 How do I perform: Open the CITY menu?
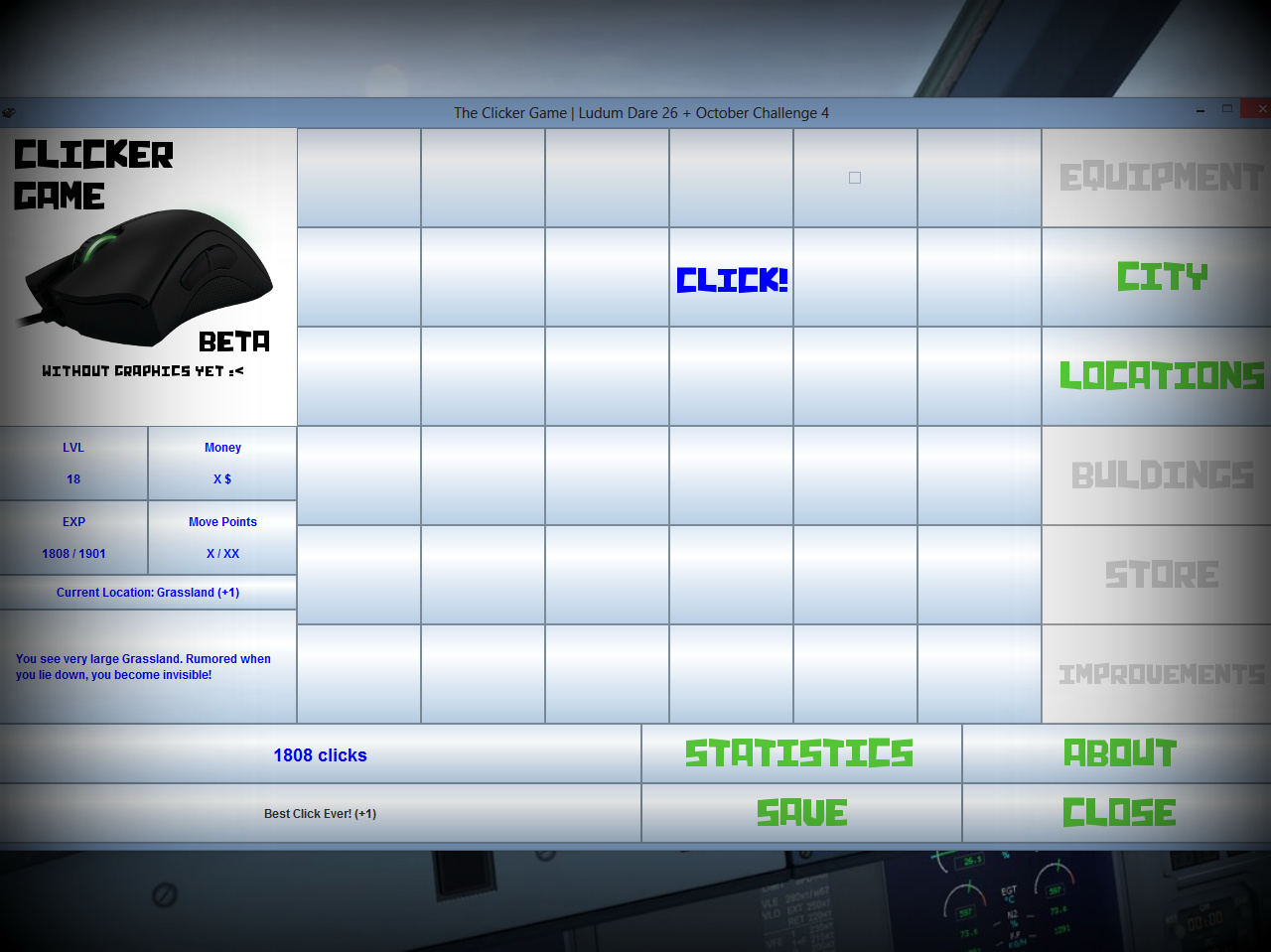pos(1161,276)
